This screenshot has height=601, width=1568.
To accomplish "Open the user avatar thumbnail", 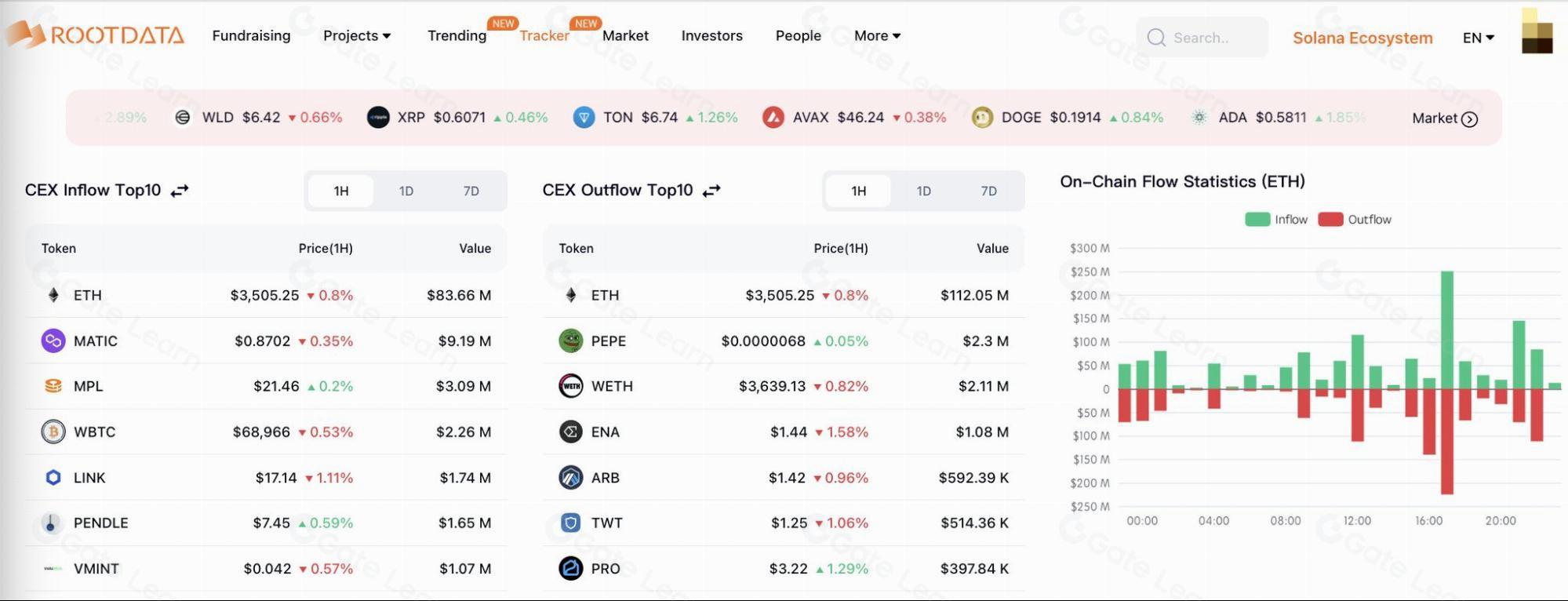I will click(1537, 31).
